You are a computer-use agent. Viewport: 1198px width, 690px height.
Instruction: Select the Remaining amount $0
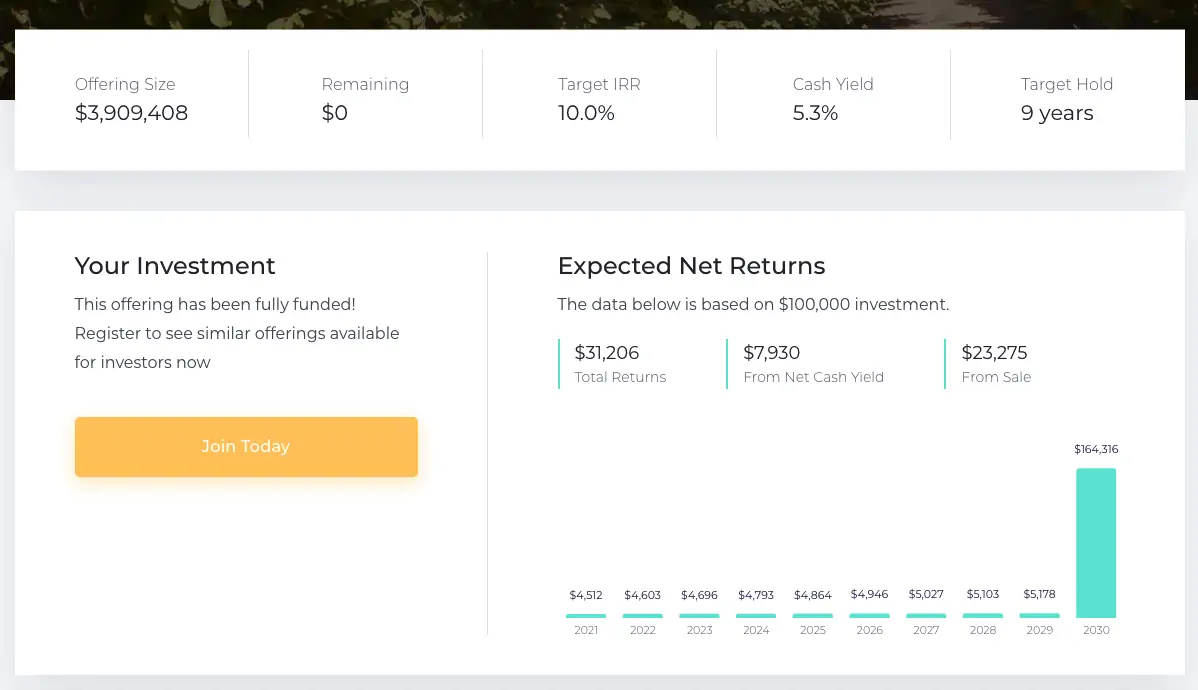[335, 113]
